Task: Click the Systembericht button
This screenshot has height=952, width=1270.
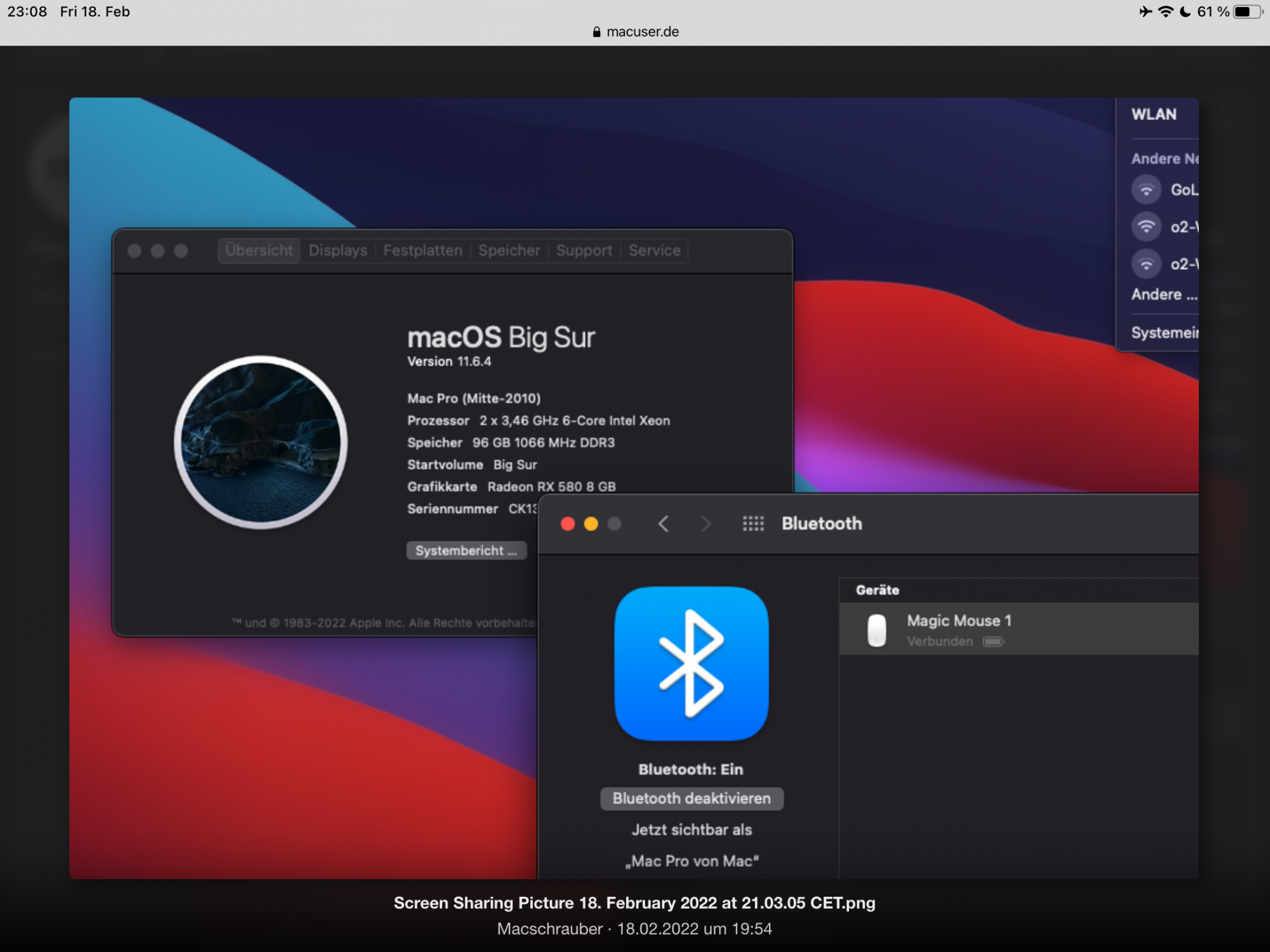Action: pyautogui.click(x=467, y=550)
